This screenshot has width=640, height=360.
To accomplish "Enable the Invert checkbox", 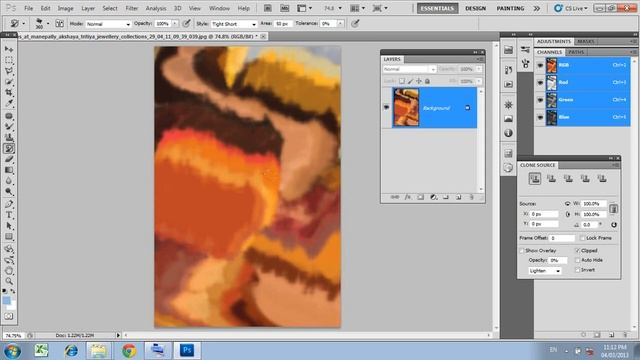I will click(x=578, y=270).
